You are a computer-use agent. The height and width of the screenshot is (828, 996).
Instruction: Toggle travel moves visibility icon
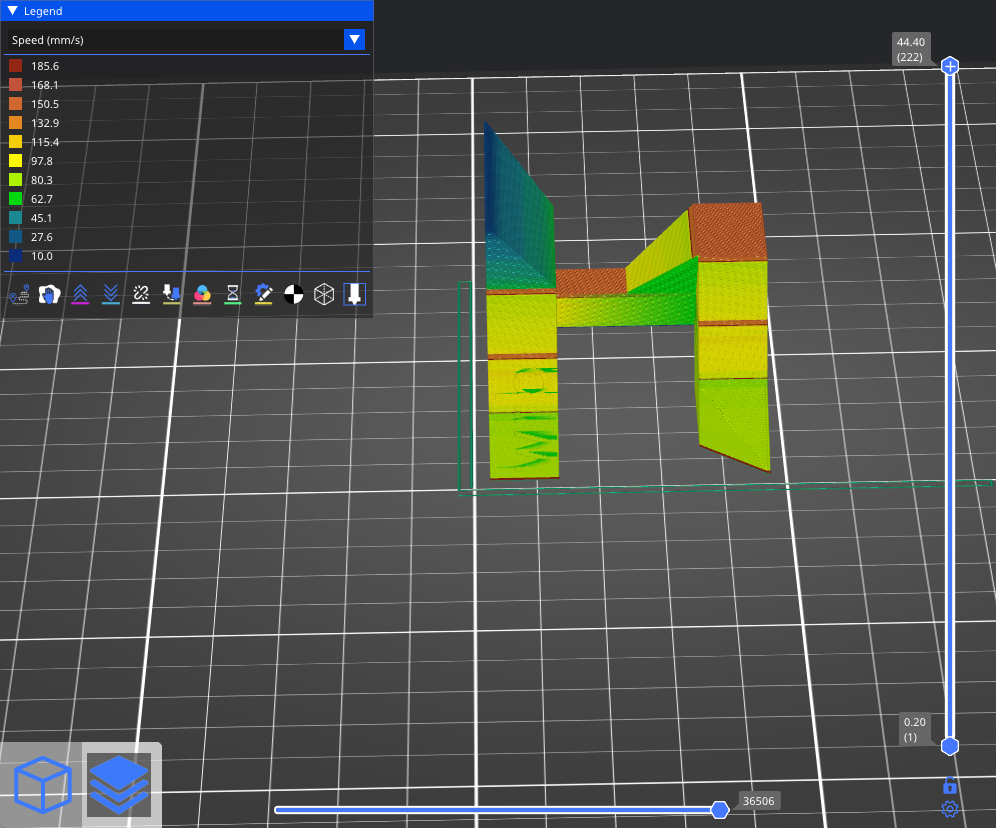19,294
